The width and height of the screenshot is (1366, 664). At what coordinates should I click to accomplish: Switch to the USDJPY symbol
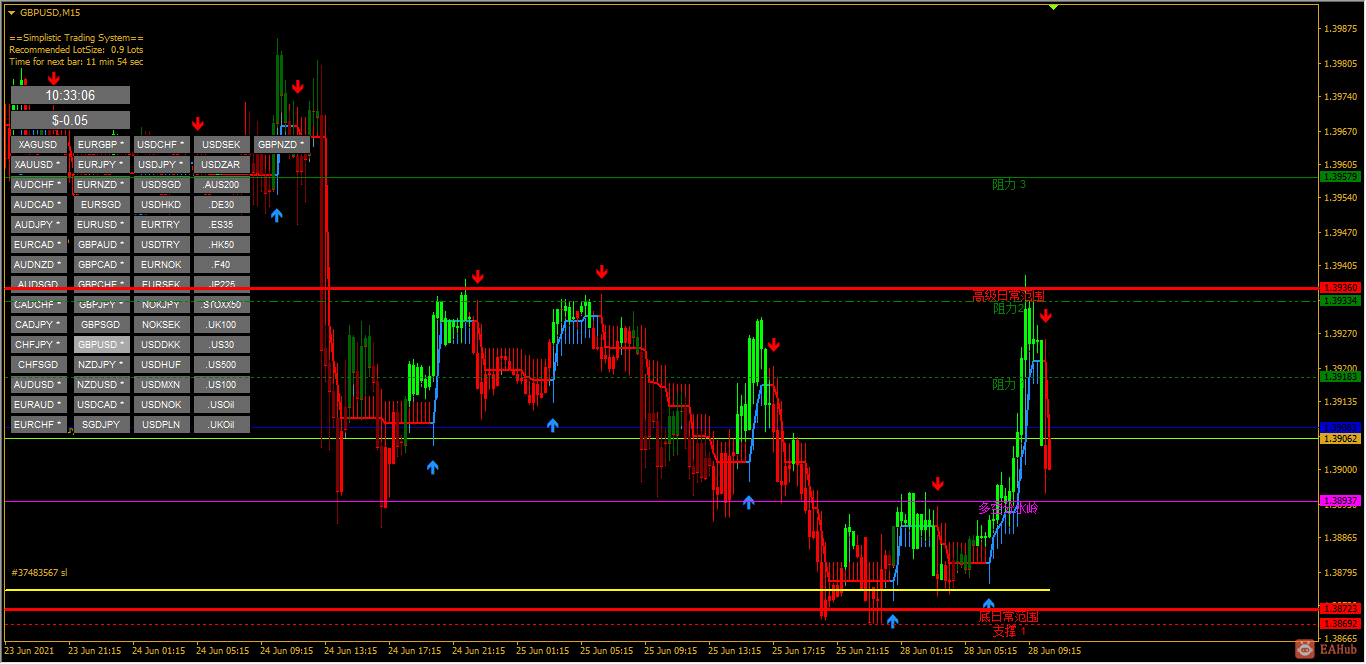[x=161, y=165]
